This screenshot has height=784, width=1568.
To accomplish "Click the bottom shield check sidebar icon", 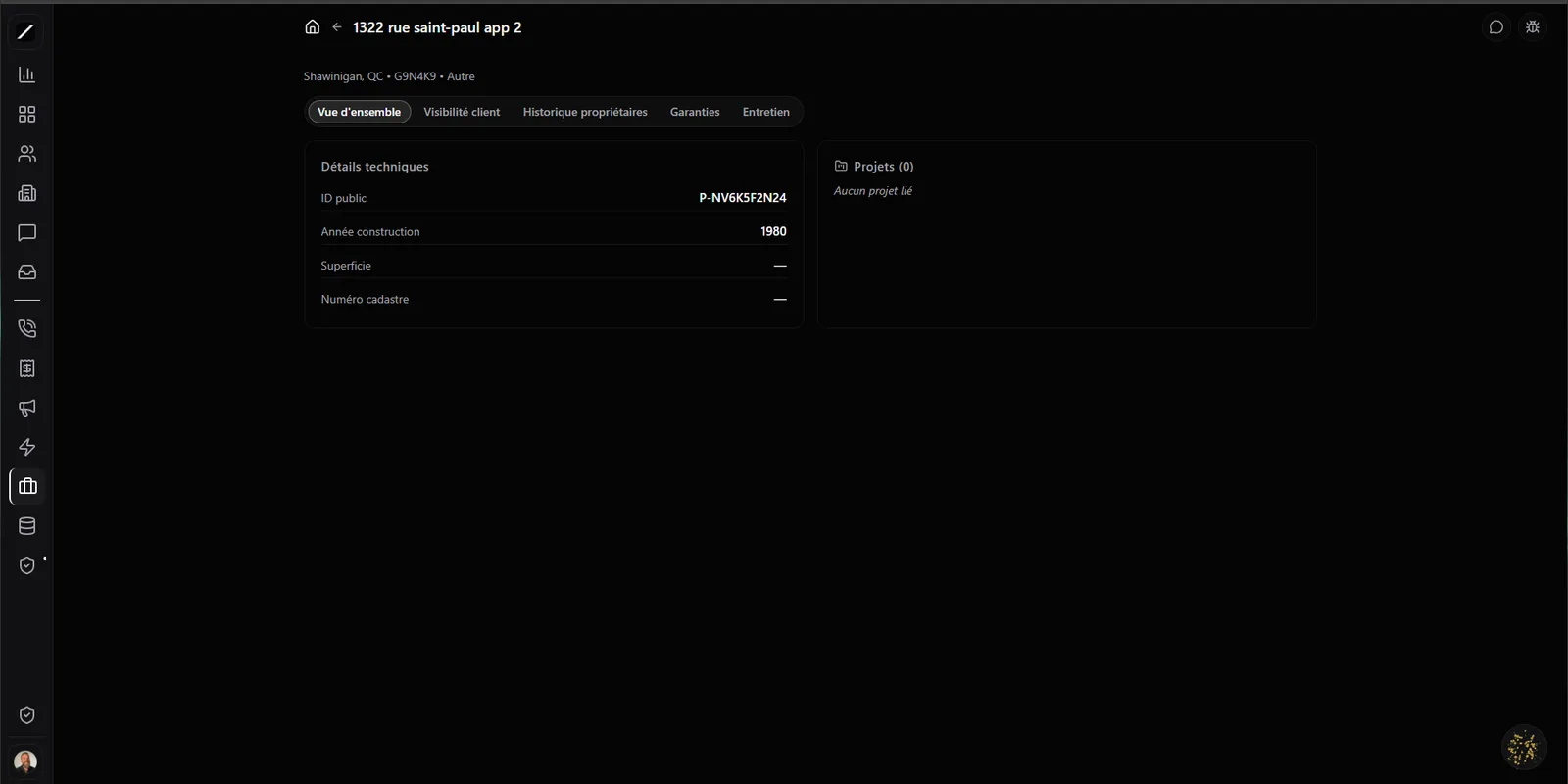I will point(27,715).
